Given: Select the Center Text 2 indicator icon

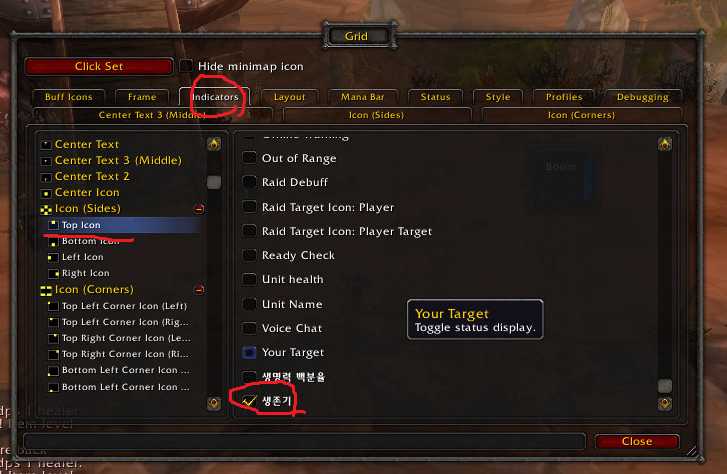Looking at the screenshot, I should pyautogui.click(x=46, y=177).
